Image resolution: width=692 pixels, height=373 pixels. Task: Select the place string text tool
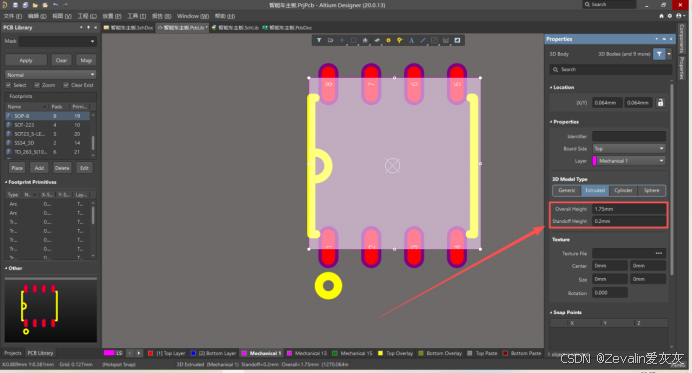[x=411, y=40]
